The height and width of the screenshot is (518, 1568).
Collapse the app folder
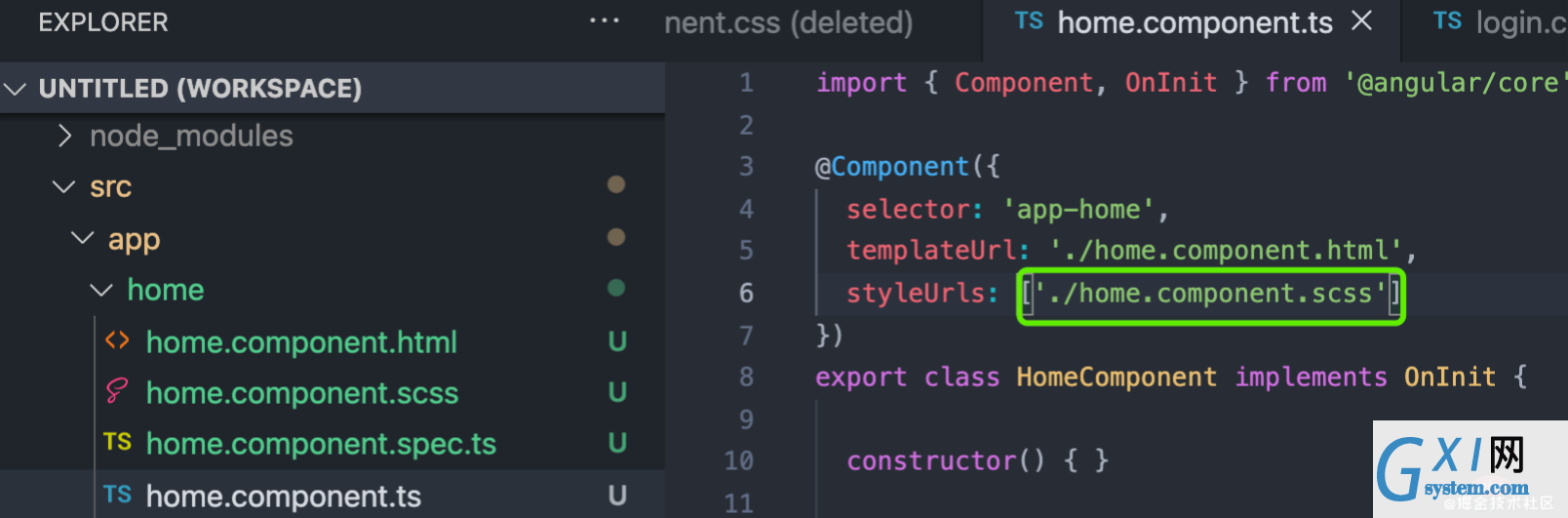[83, 238]
